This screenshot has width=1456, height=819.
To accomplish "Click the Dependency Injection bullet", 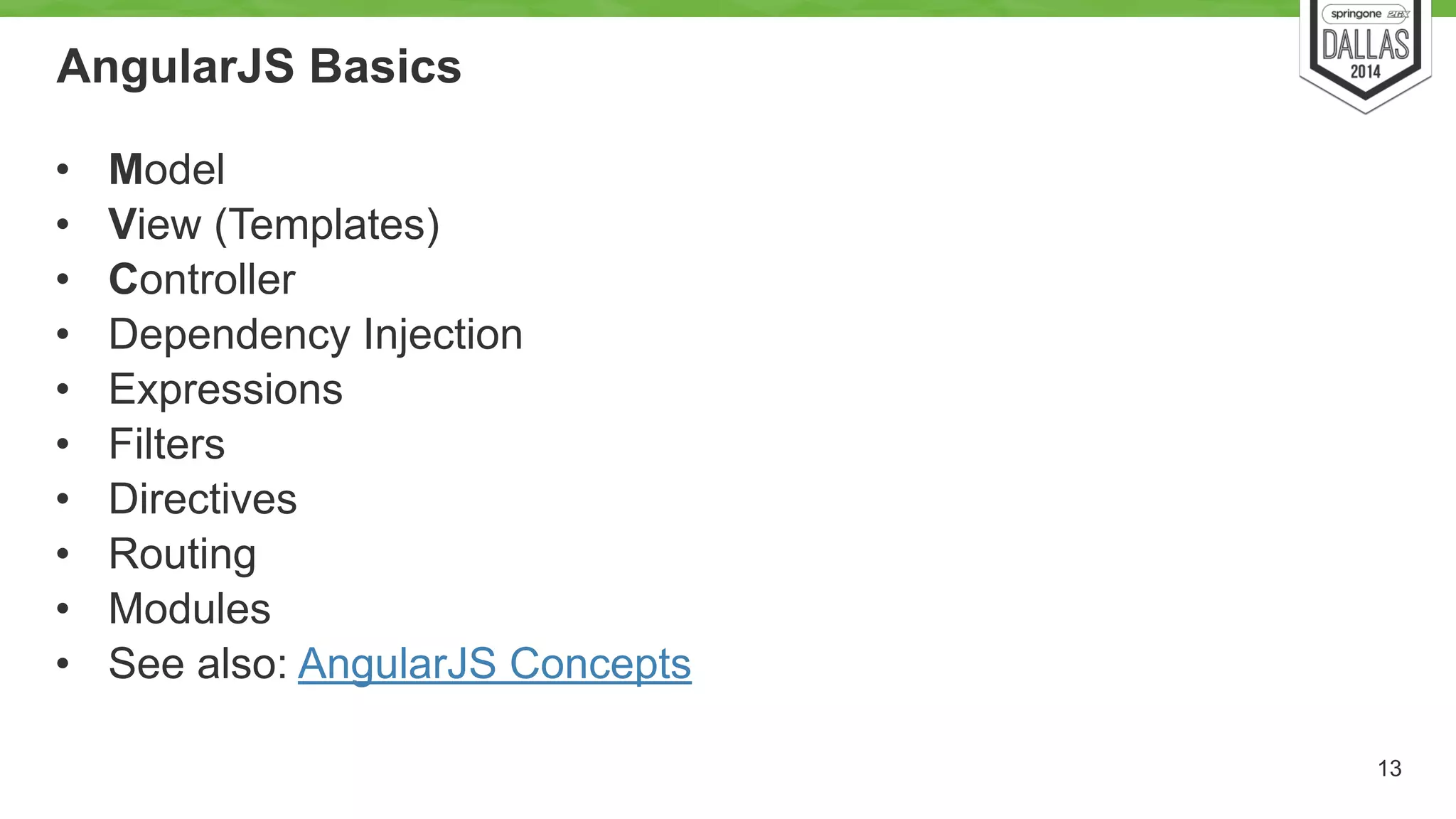I will (x=316, y=335).
